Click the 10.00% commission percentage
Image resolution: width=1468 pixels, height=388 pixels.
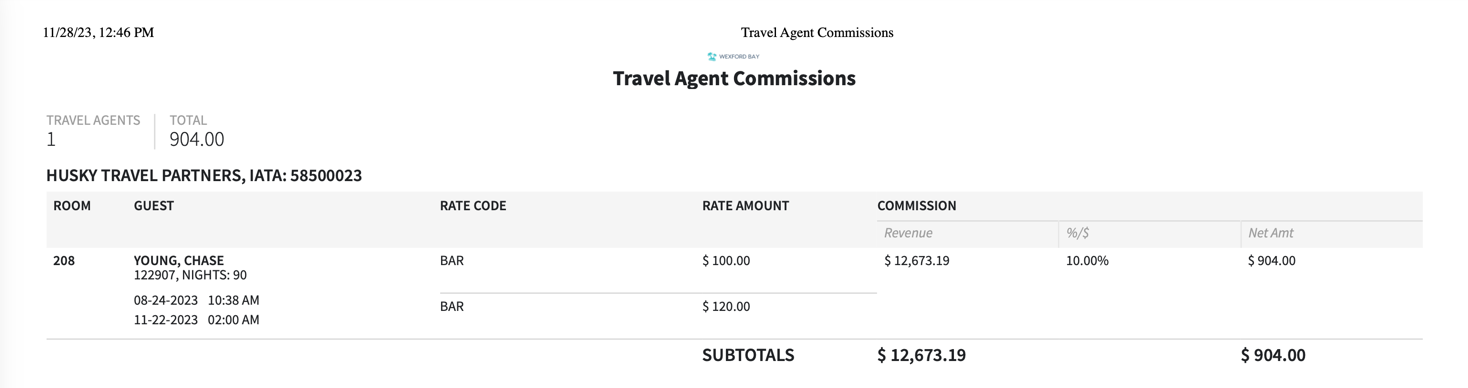pyautogui.click(x=1087, y=261)
